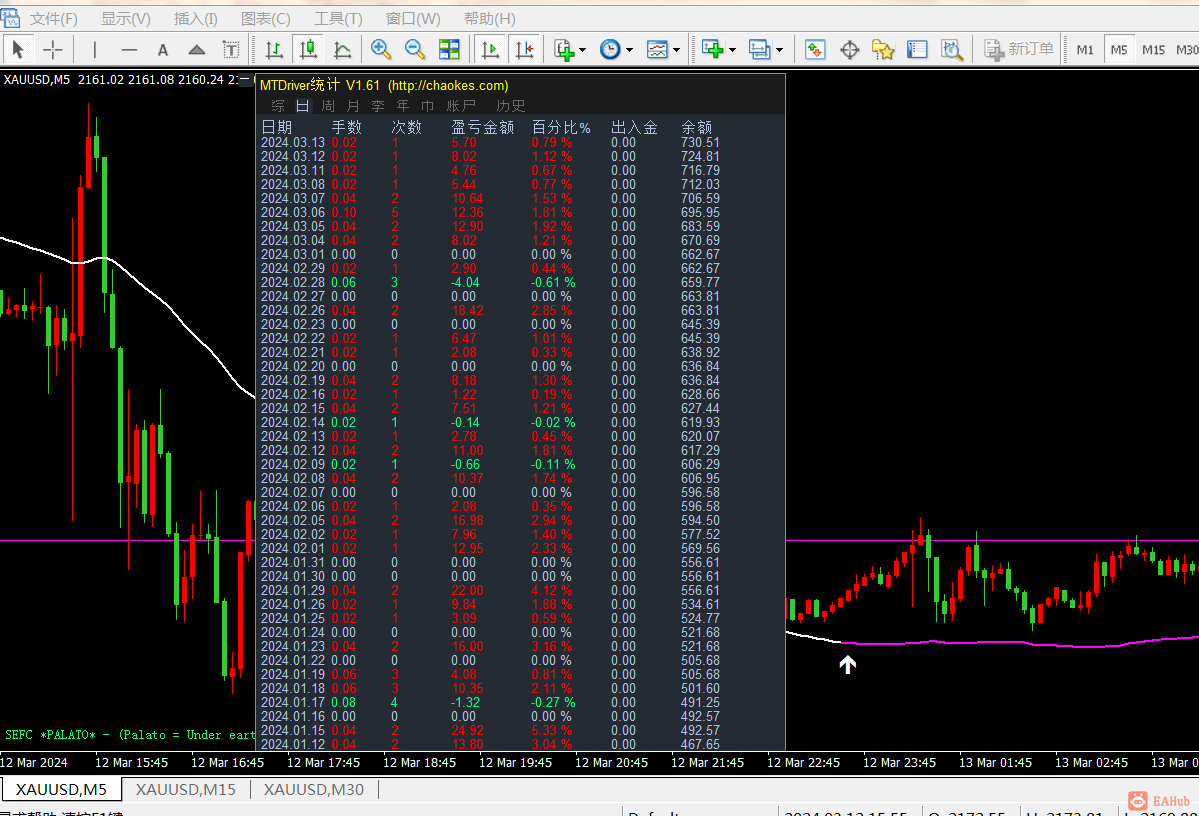Image resolution: width=1199 pixels, height=816 pixels.
Task: Switch chart to candlestick style
Action: 308,50
